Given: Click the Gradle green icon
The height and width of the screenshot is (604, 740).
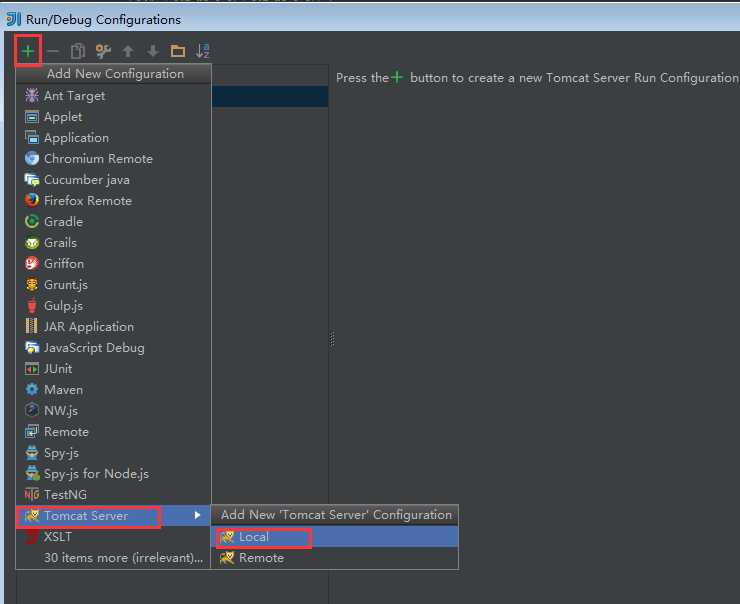Looking at the screenshot, I should pos(32,221).
